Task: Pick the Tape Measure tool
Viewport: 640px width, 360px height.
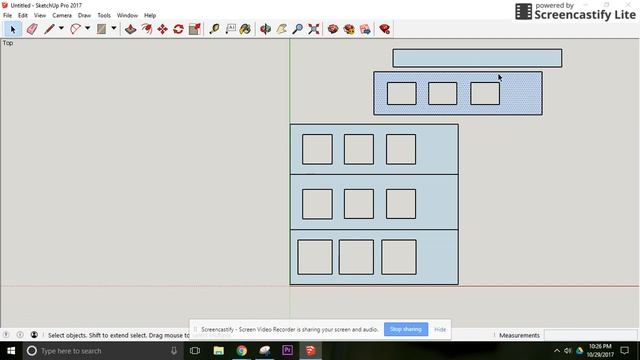Action: click(x=214, y=29)
